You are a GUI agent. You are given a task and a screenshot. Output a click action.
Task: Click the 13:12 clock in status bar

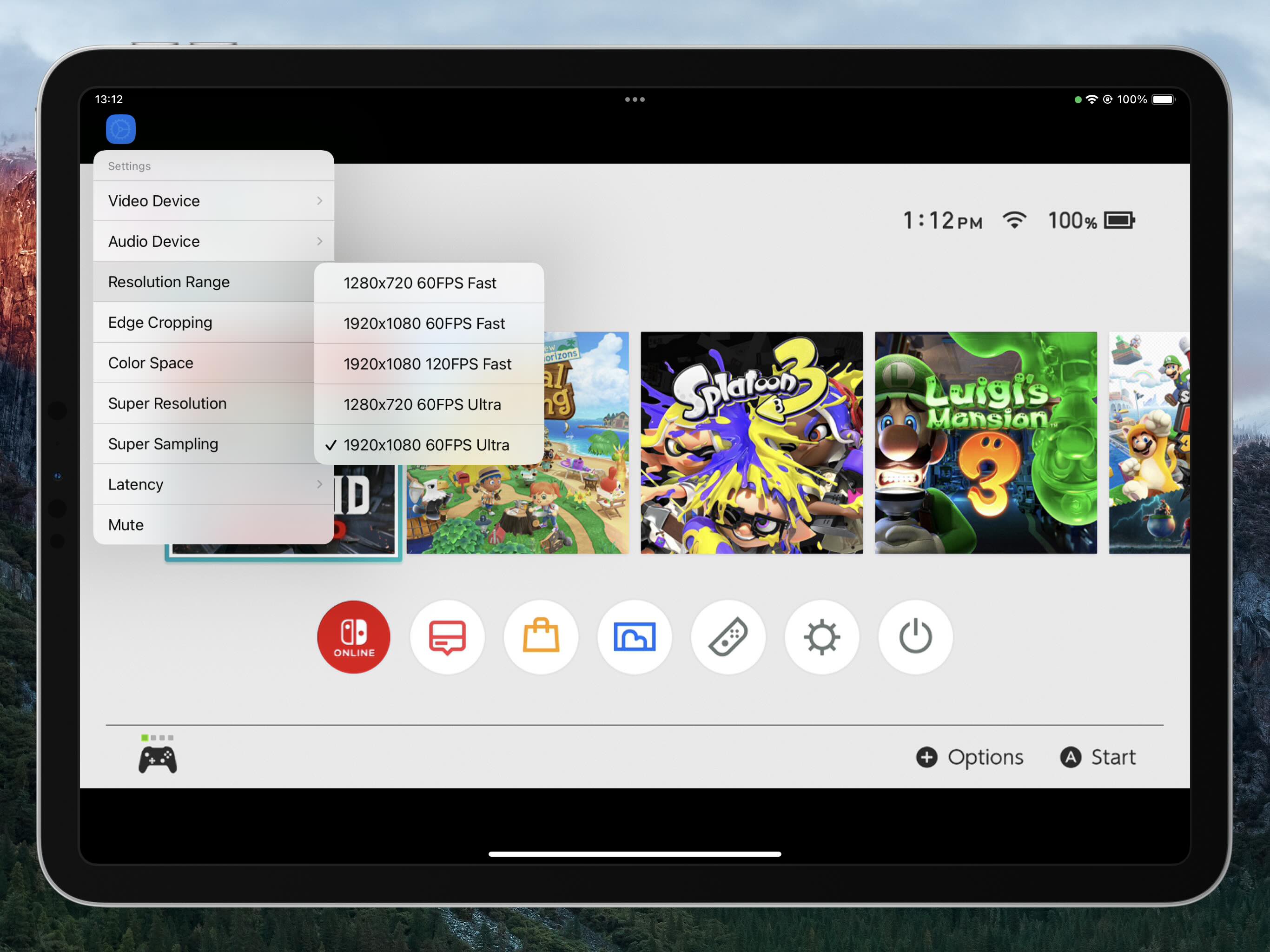pyautogui.click(x=108, y=99)
